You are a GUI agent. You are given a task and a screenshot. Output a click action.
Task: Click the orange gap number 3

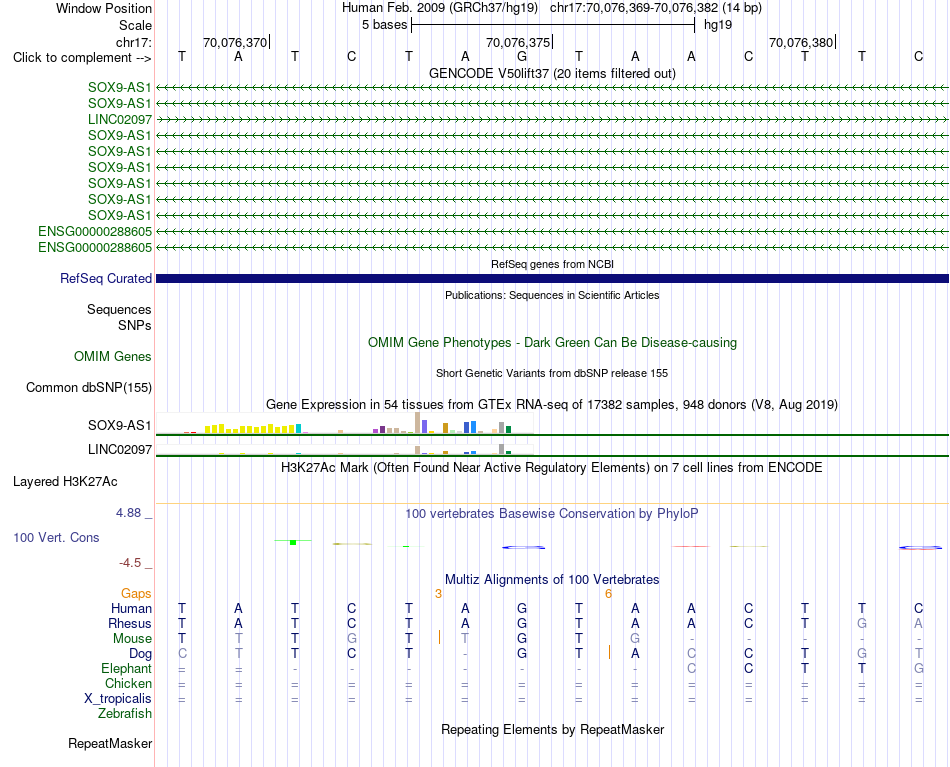(x=439, y=594)
